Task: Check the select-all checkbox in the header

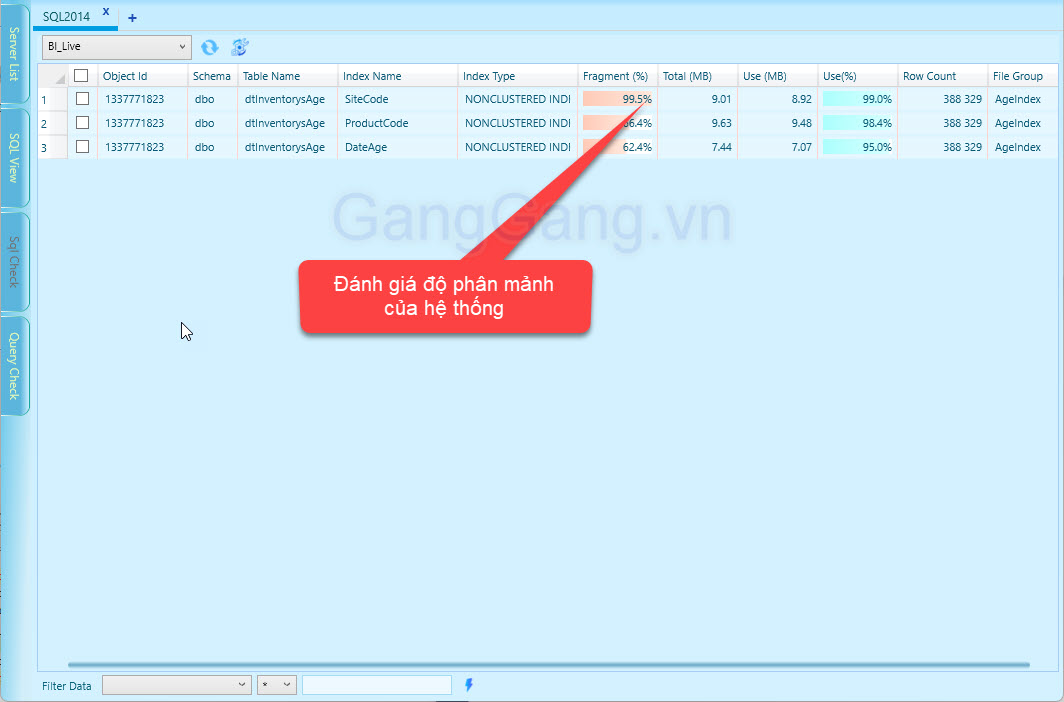Action: (x=81, y=75)
